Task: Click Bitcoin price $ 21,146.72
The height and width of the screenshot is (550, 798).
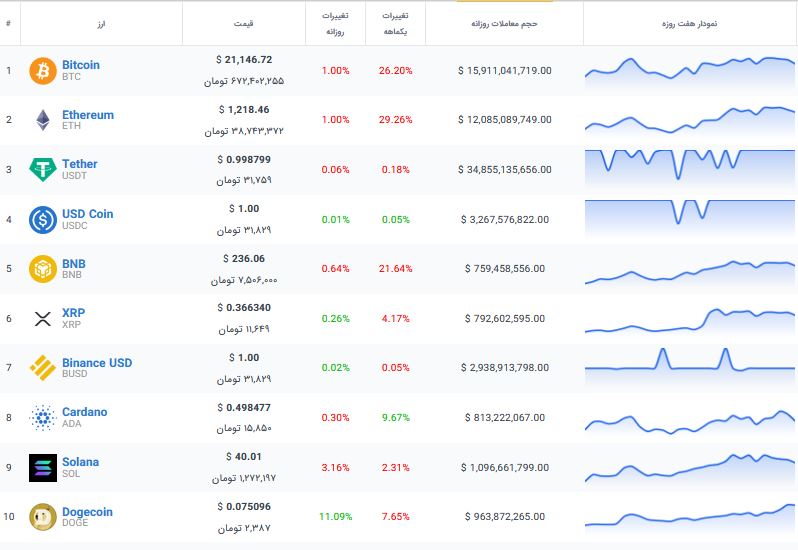Action: tap(244, 60)
